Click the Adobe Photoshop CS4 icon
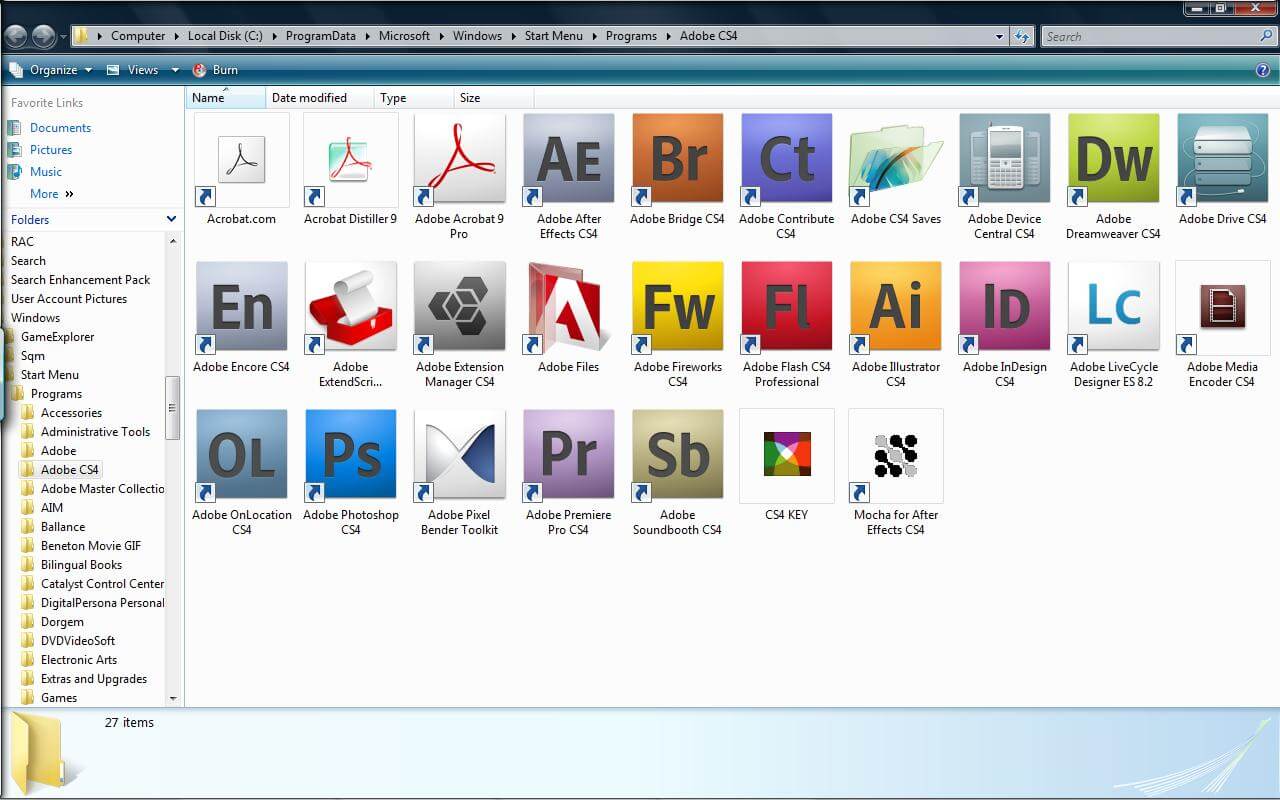Image resolution: width=1280 pixels, height=800 pixels. [x=350, y=456]
